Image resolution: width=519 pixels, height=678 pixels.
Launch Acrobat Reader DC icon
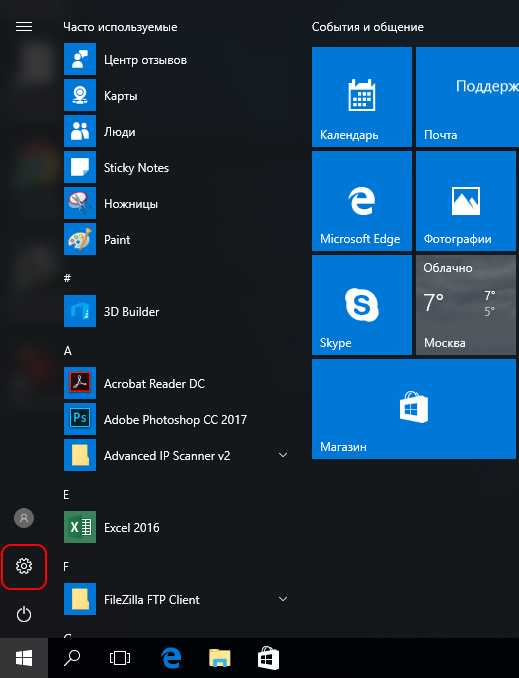click(80, 383)
